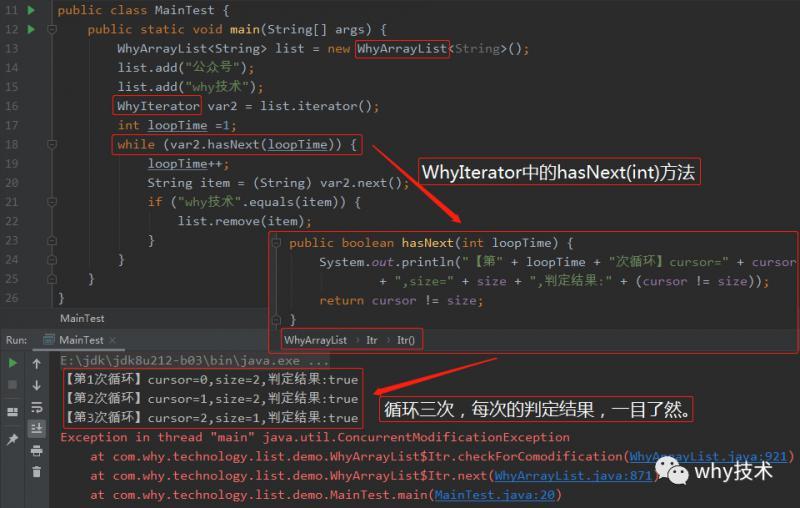Viewport: 800px width, 508px height.
Task: Click down arrow for next stack trace
Action: [x=37, y=386]
